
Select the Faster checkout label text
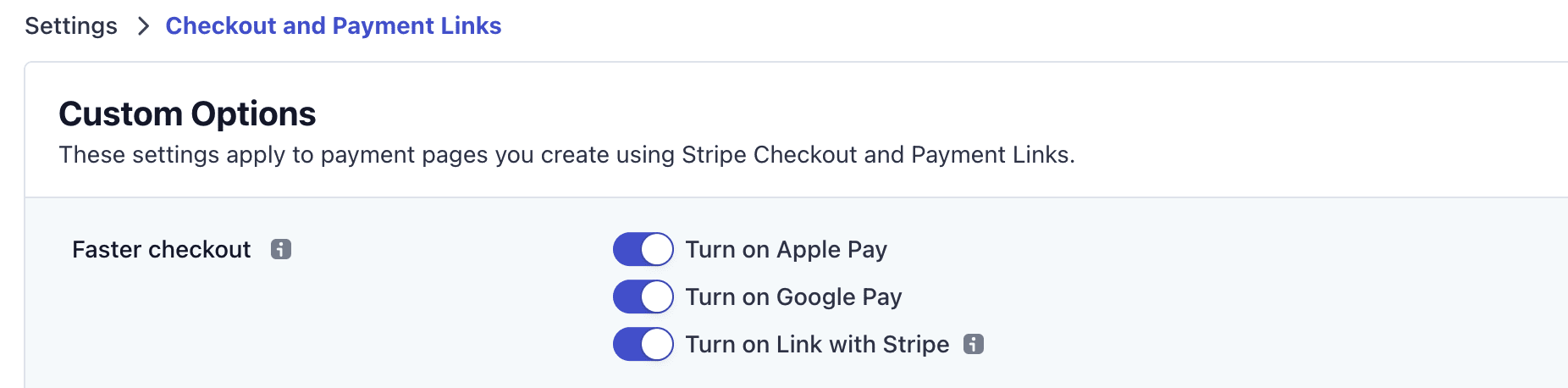[x=162, y=249]
